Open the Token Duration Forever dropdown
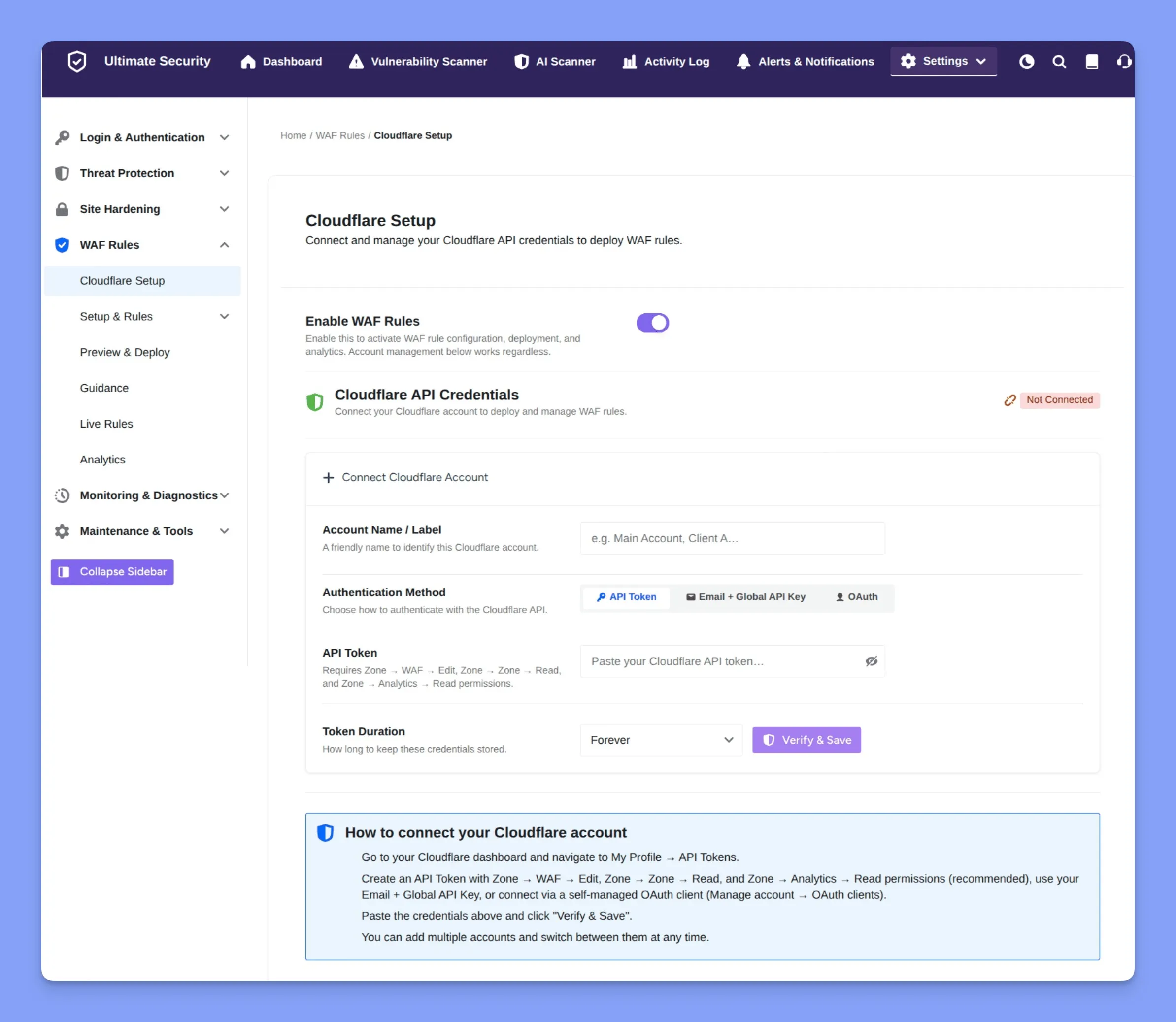The height and width of the screenshot is (1022, 1176). tap(661, 740)
